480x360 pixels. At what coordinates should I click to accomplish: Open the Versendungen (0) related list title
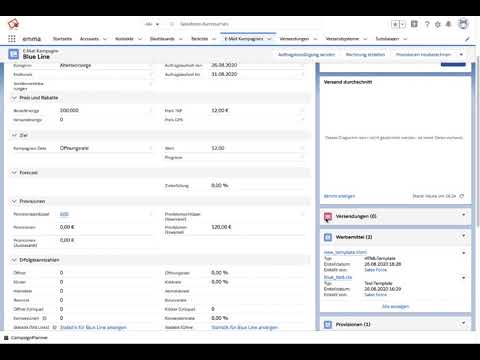tap(356, 217)
